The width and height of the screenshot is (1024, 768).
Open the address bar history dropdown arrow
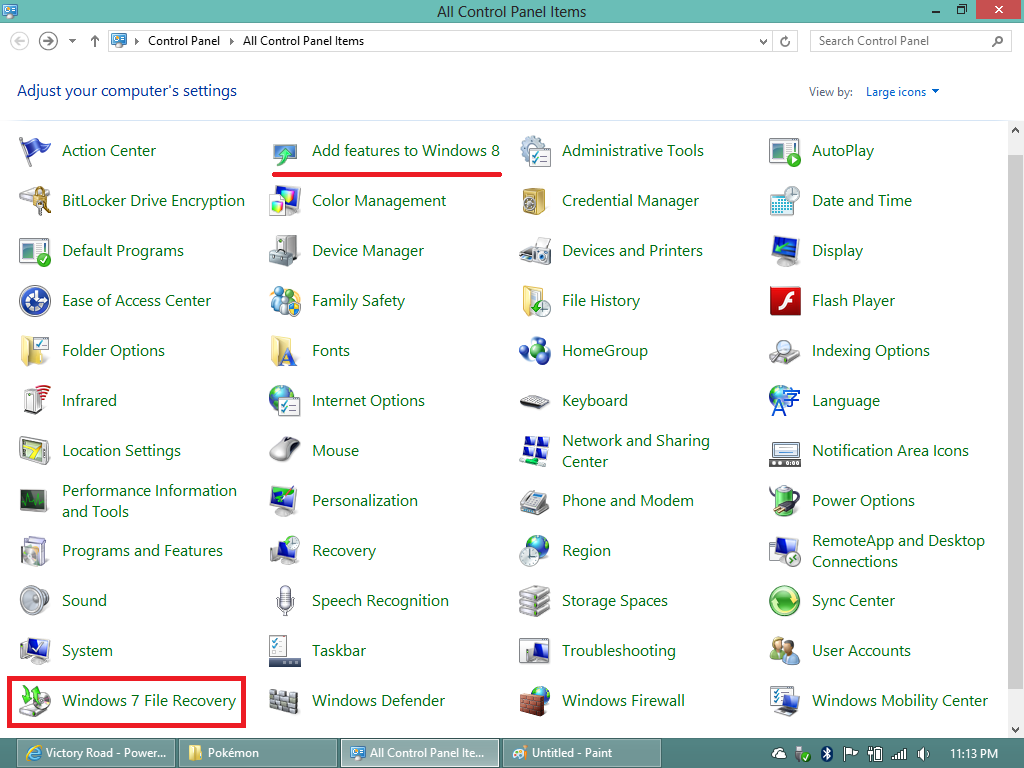coord(764,41)
